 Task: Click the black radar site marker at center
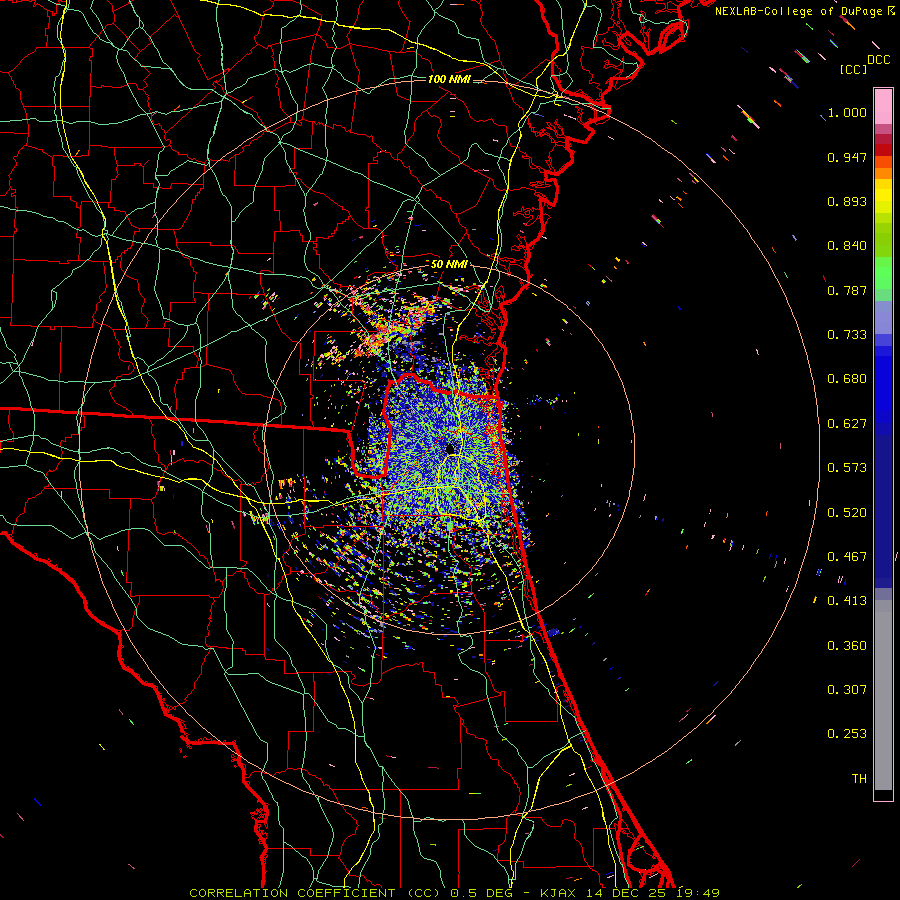coord(449,448)
